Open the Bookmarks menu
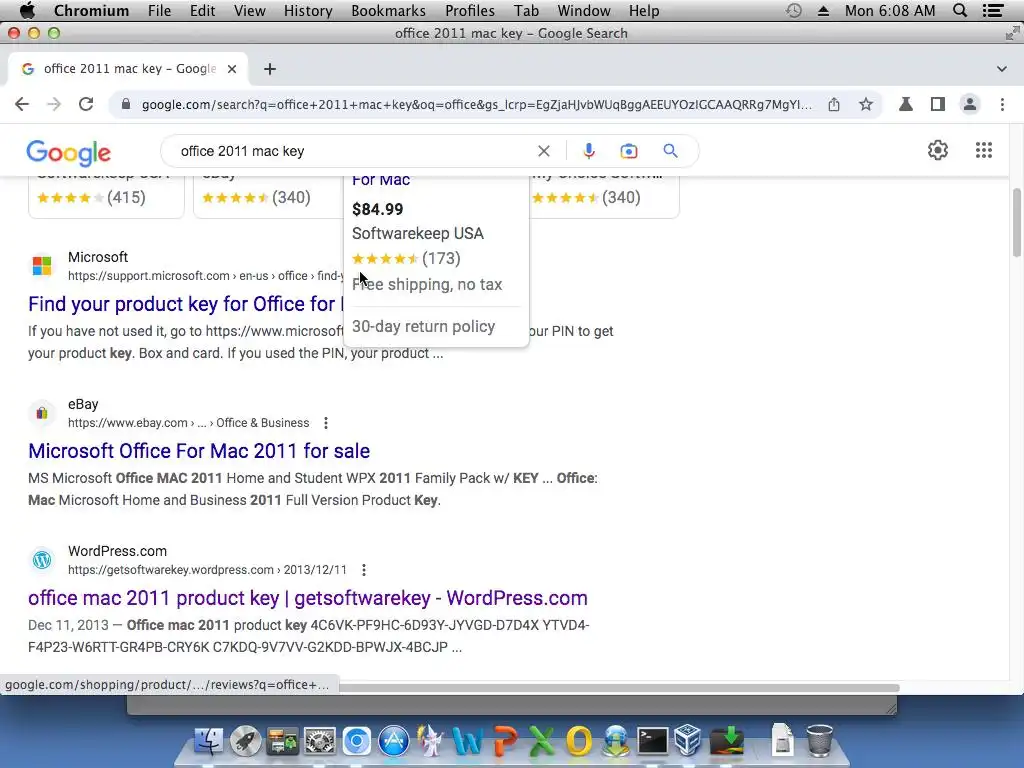Screen dimensions: 1024x768 pyautogui.click(x=389, y=10)
